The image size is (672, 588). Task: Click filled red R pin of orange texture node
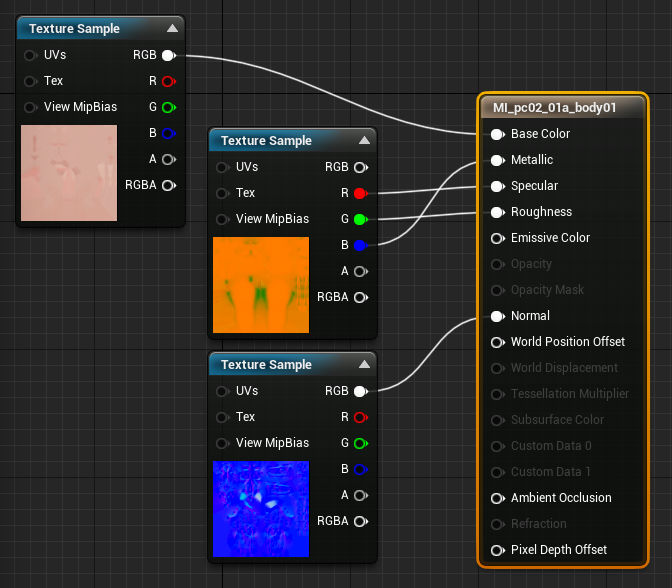pyautogui.click(x=361, y=193)
